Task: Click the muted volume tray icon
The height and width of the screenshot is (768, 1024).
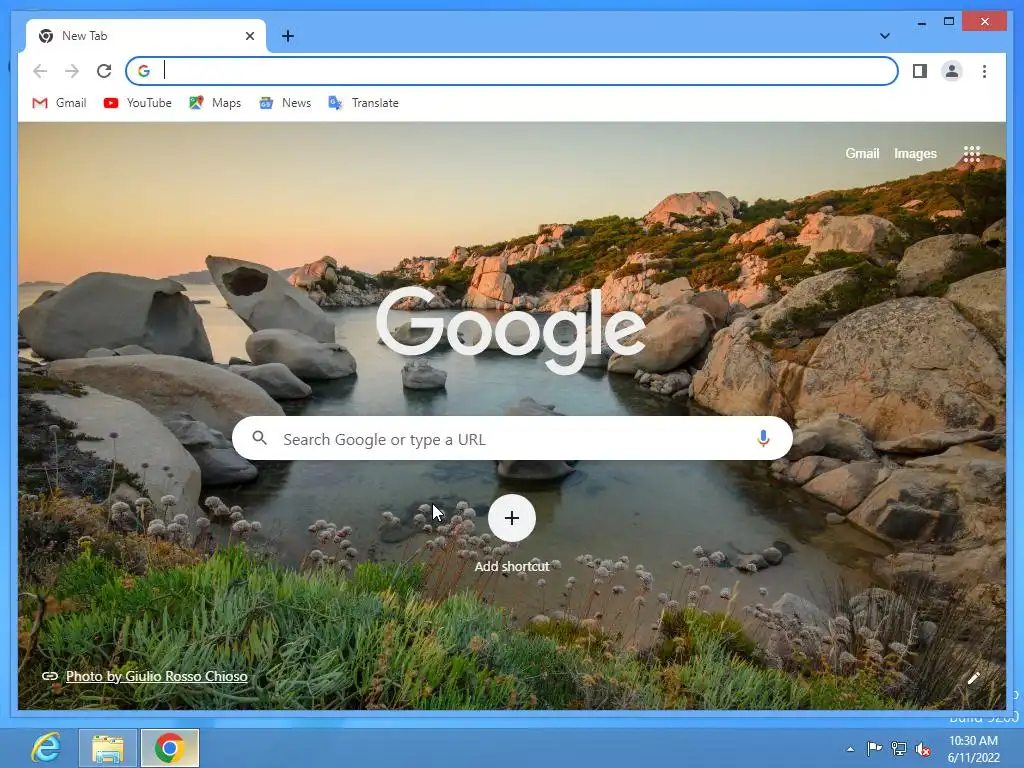Action: [923, 748]
